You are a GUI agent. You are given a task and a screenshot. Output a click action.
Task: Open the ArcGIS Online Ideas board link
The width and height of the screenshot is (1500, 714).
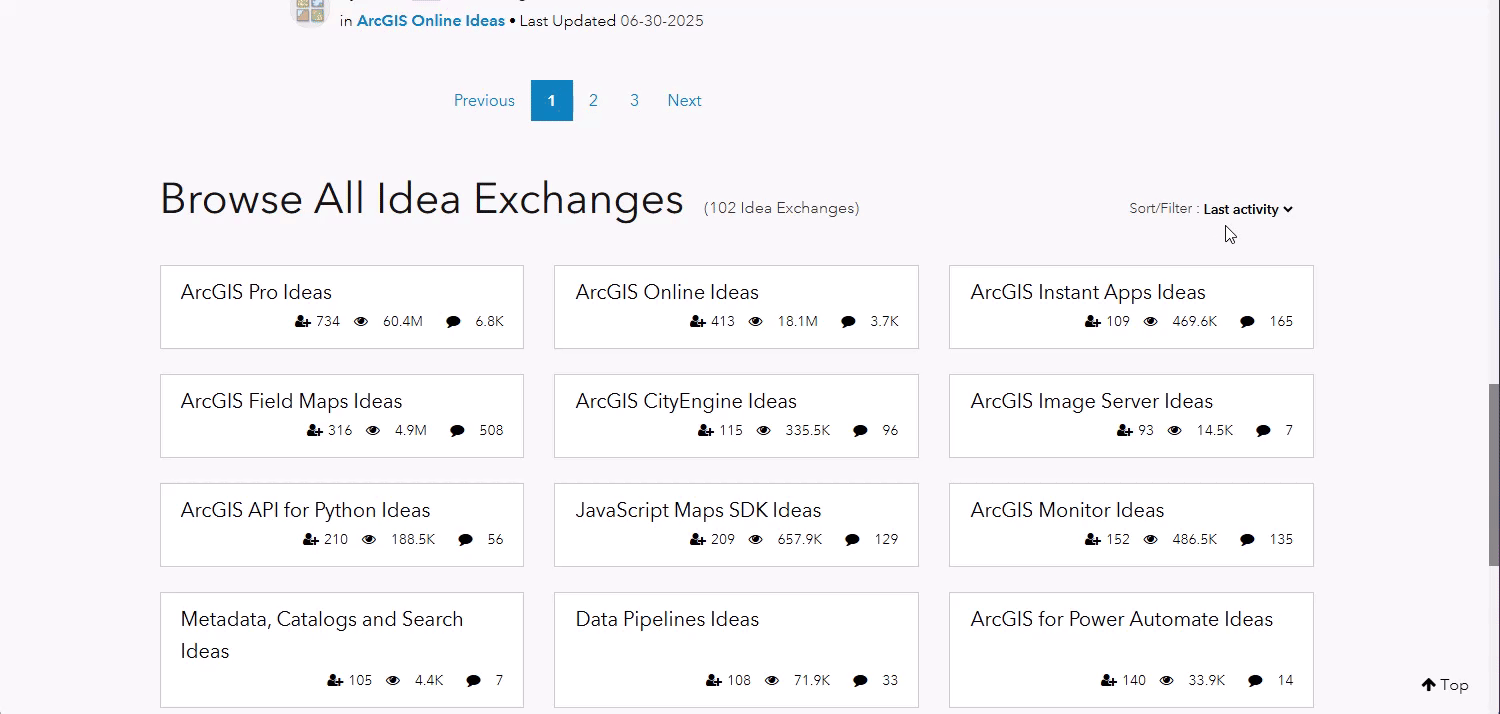point(431,20)
